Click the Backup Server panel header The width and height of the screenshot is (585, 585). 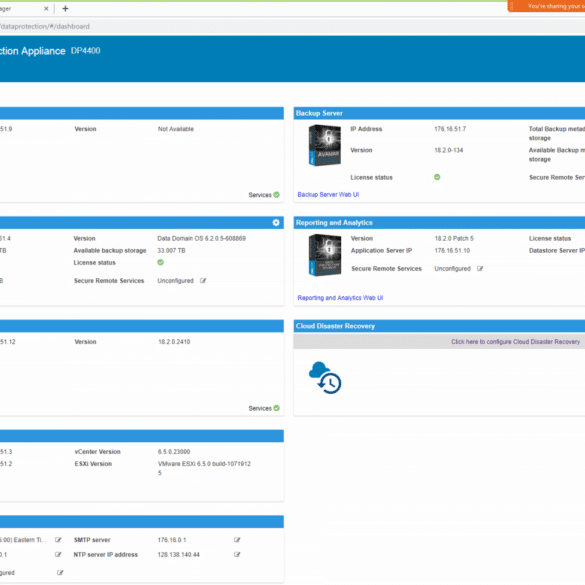pyautogui.click(x=439, y=113)
